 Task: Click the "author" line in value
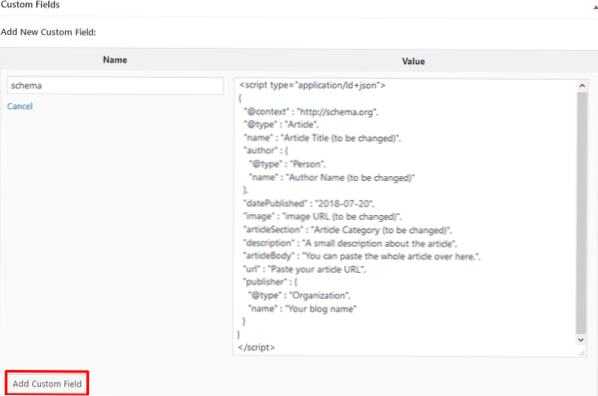(266, 150)
